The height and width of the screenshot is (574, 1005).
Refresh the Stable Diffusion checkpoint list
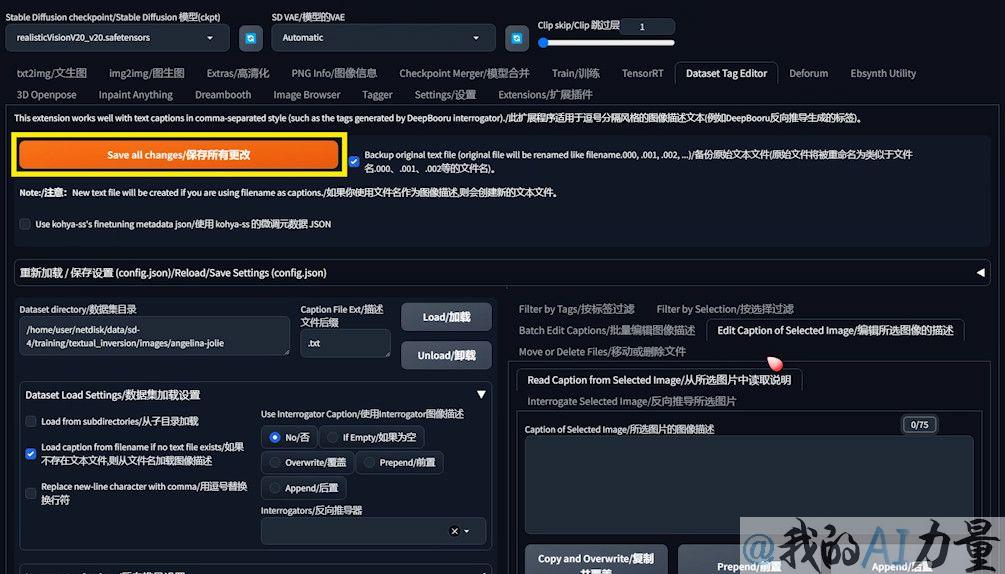(x=251, y=38)
